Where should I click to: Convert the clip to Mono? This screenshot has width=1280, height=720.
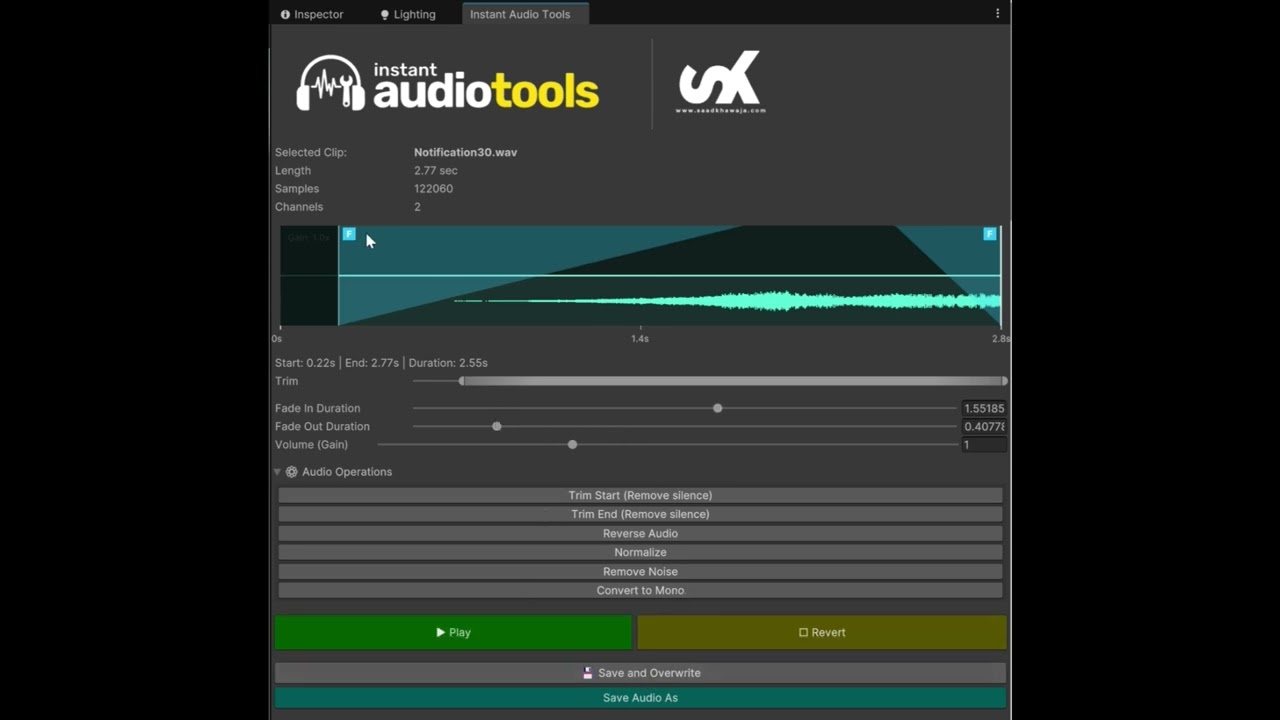[640, 590]
